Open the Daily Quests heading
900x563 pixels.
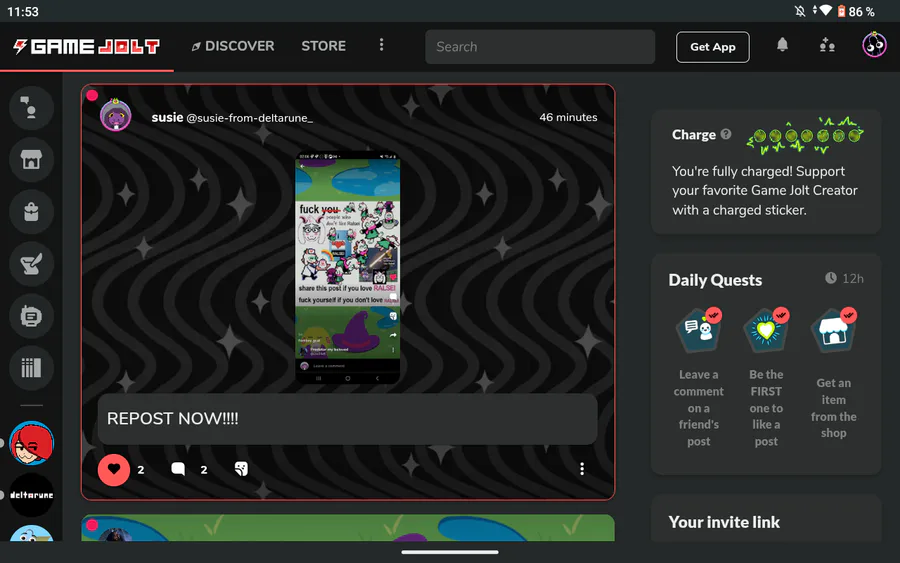715,280
